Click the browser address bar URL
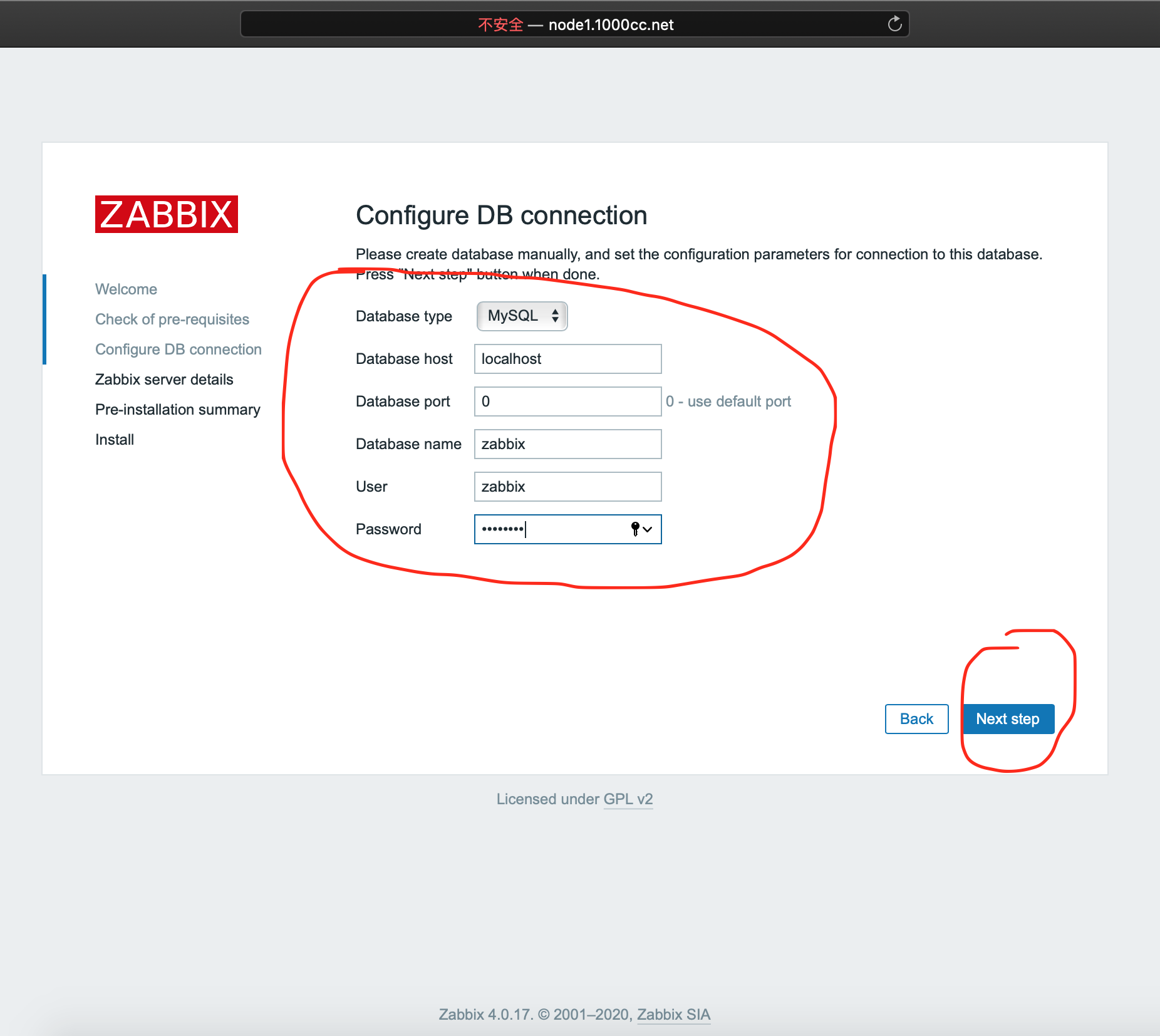This screenshot has width=1160, height=1036. (x=610, y=25)
